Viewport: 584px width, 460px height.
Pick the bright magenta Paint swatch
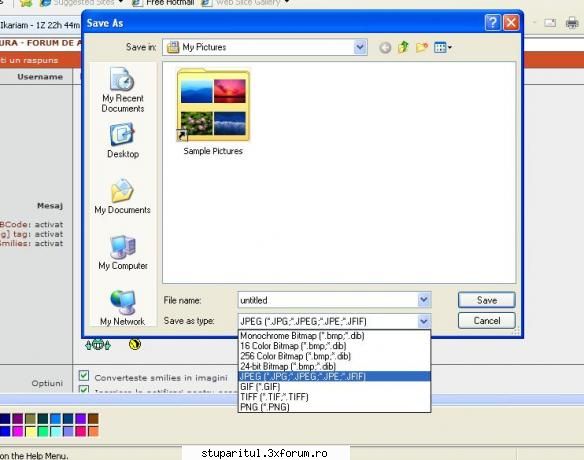click(18, 431)
